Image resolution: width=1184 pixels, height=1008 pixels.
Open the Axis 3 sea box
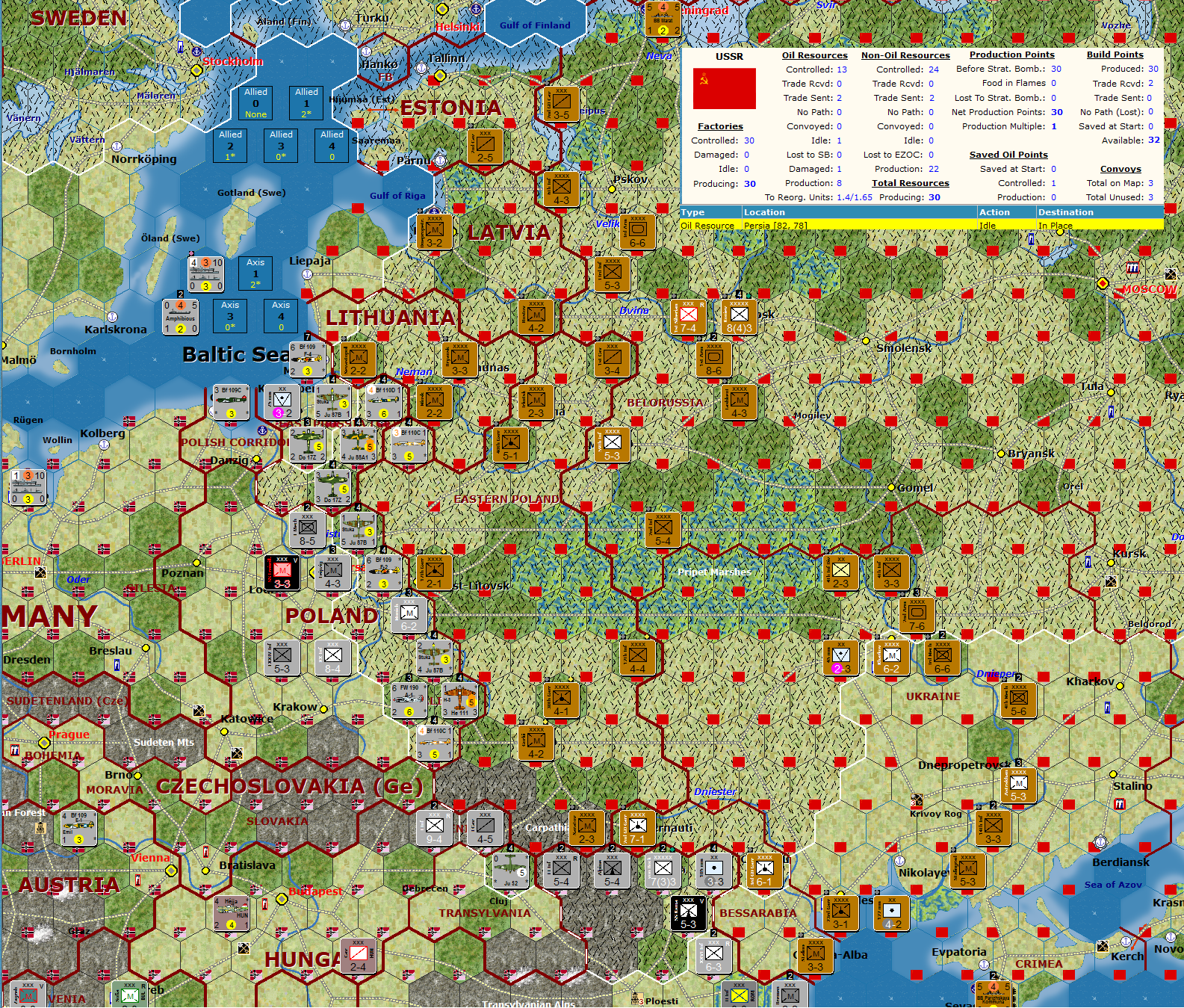coord(230,316)
